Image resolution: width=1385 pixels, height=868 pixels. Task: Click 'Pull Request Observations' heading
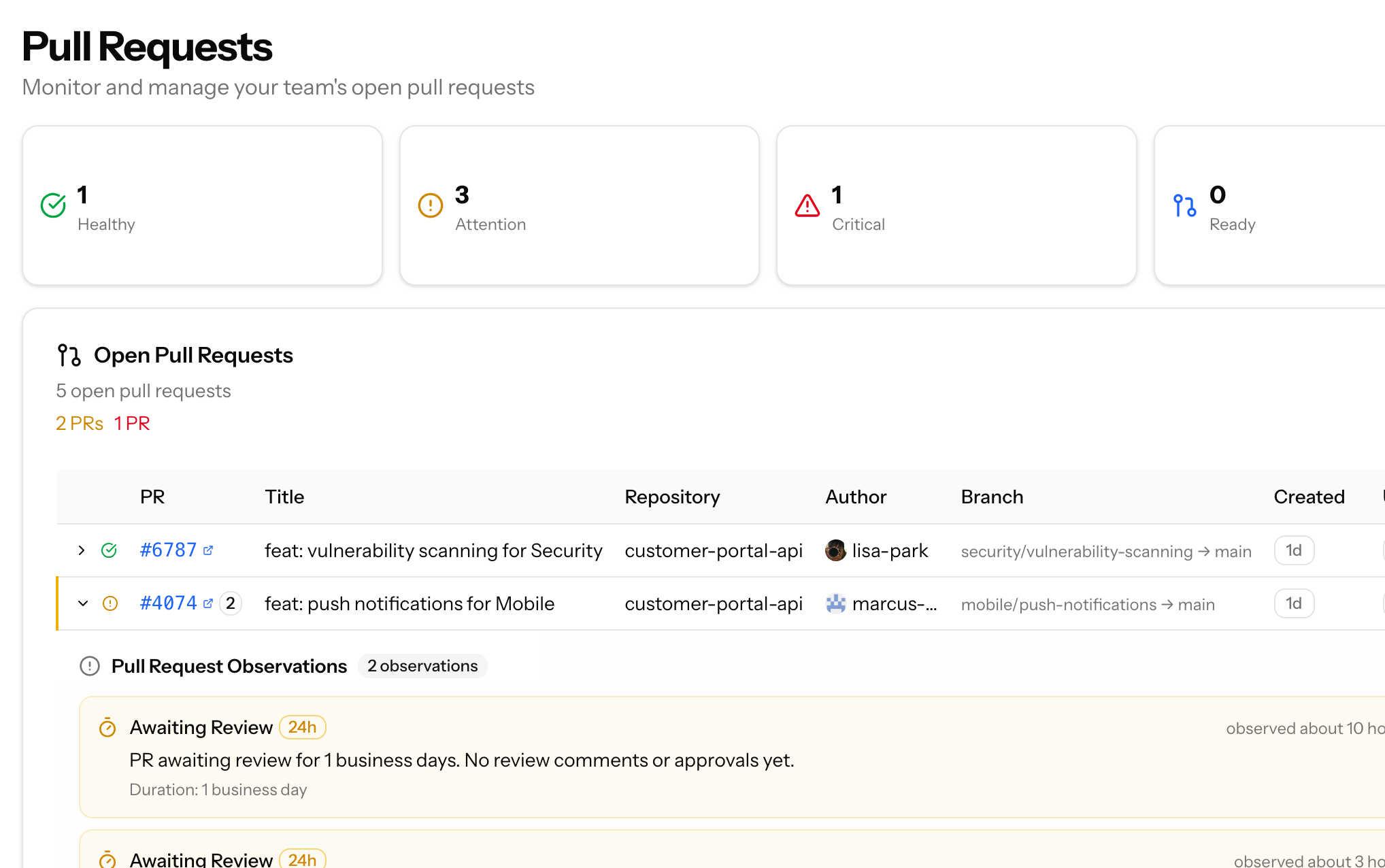229,666
